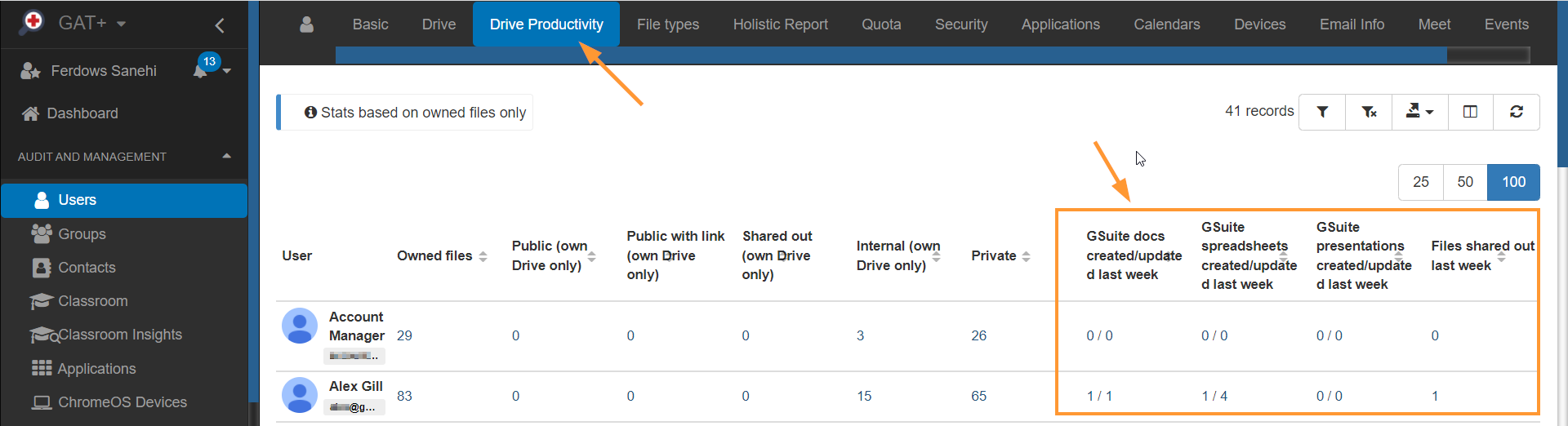Screen dimensions: 1568x426
Task: Open the column visibility button
Action: (1470, 112)
